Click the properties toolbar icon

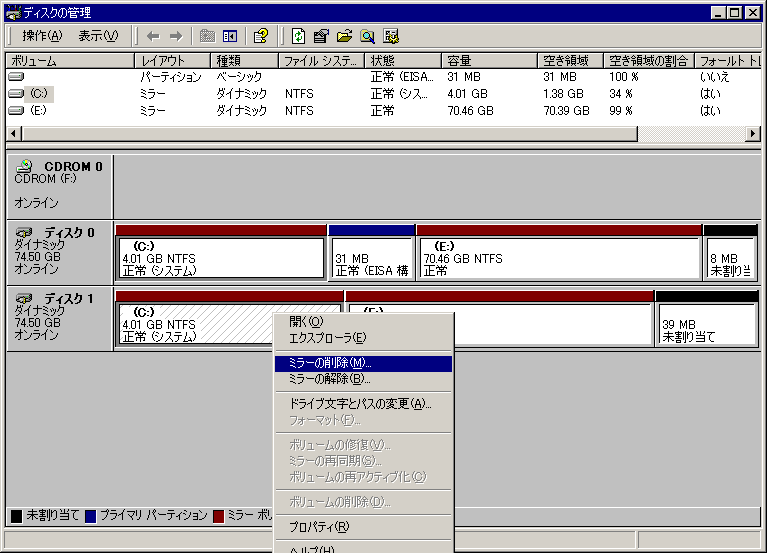pyautogui.click(x=321, y=36)
